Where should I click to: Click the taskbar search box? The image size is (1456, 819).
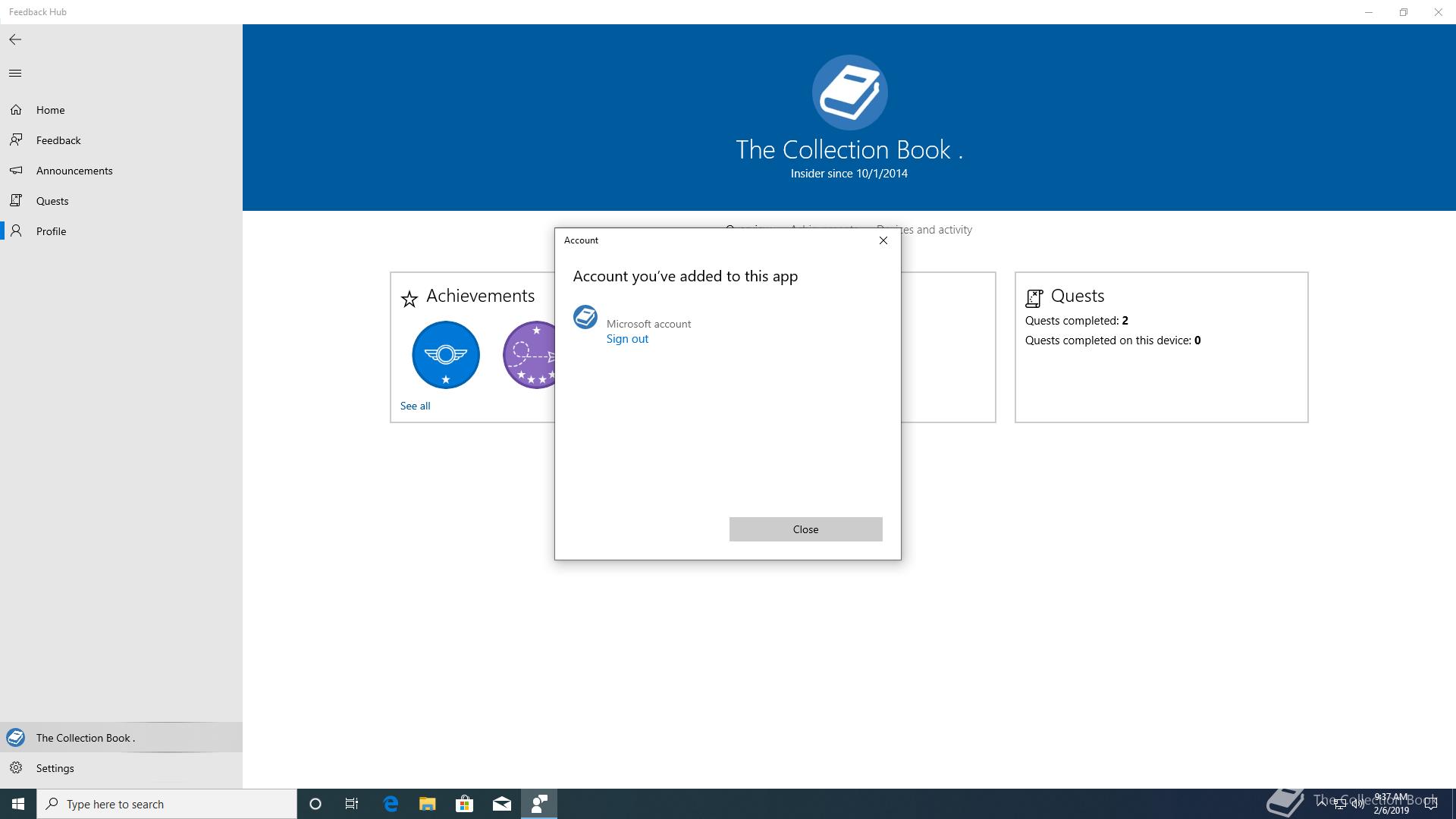[x=167, y=804]
